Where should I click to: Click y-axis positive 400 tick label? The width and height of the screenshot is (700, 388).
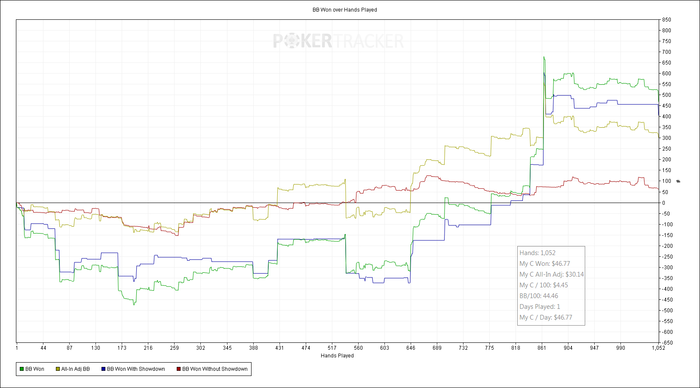click(667, 117)
